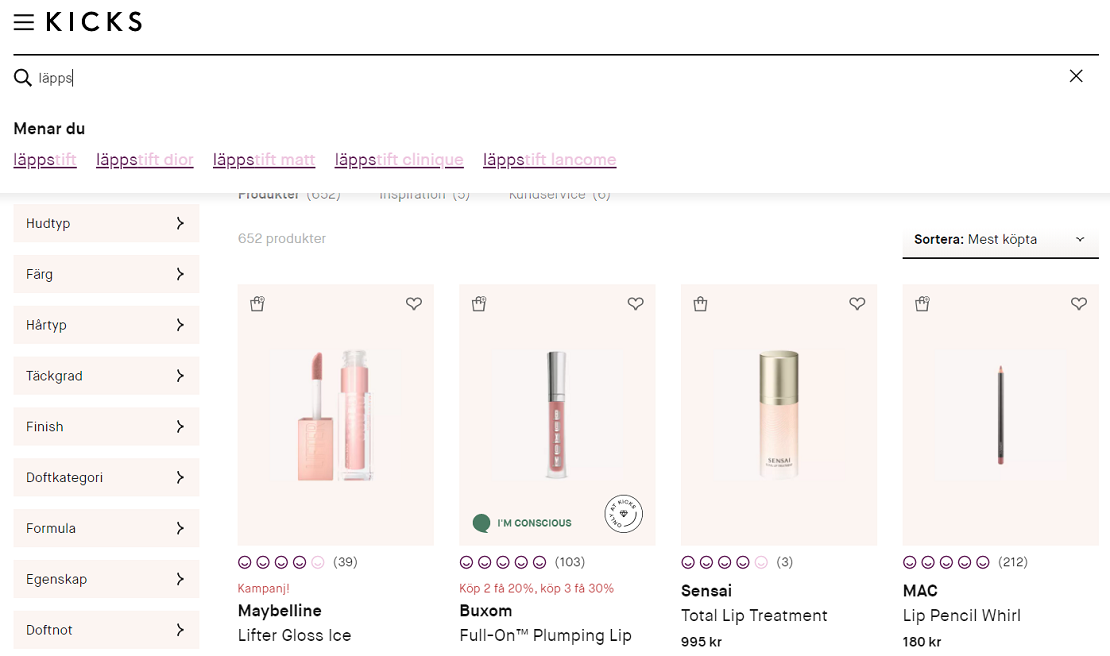Click the MAC brand name
1110x656 pixels.
[920, 591]
